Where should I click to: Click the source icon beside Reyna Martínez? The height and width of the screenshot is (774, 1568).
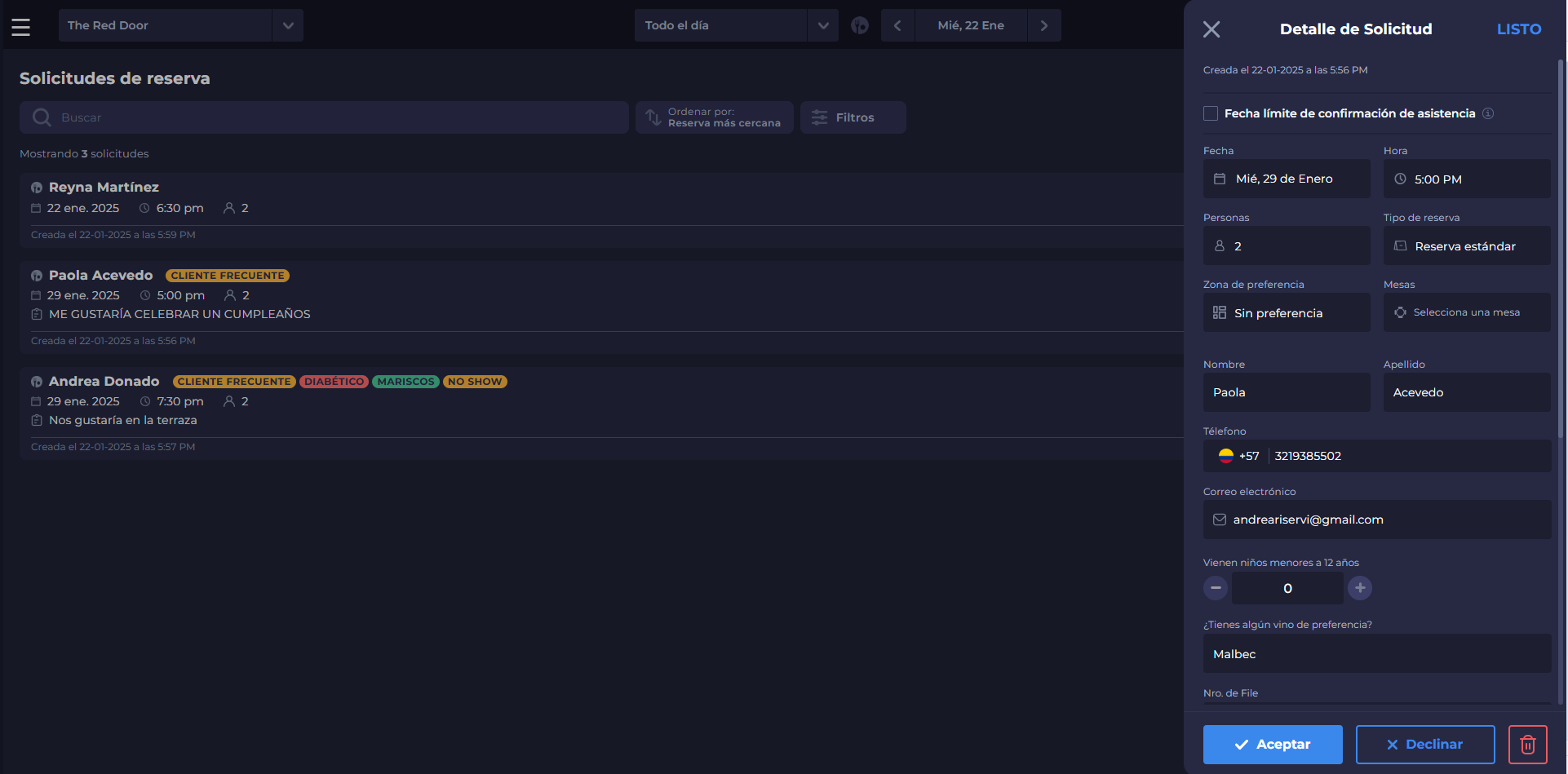click(x=37, y=188)
